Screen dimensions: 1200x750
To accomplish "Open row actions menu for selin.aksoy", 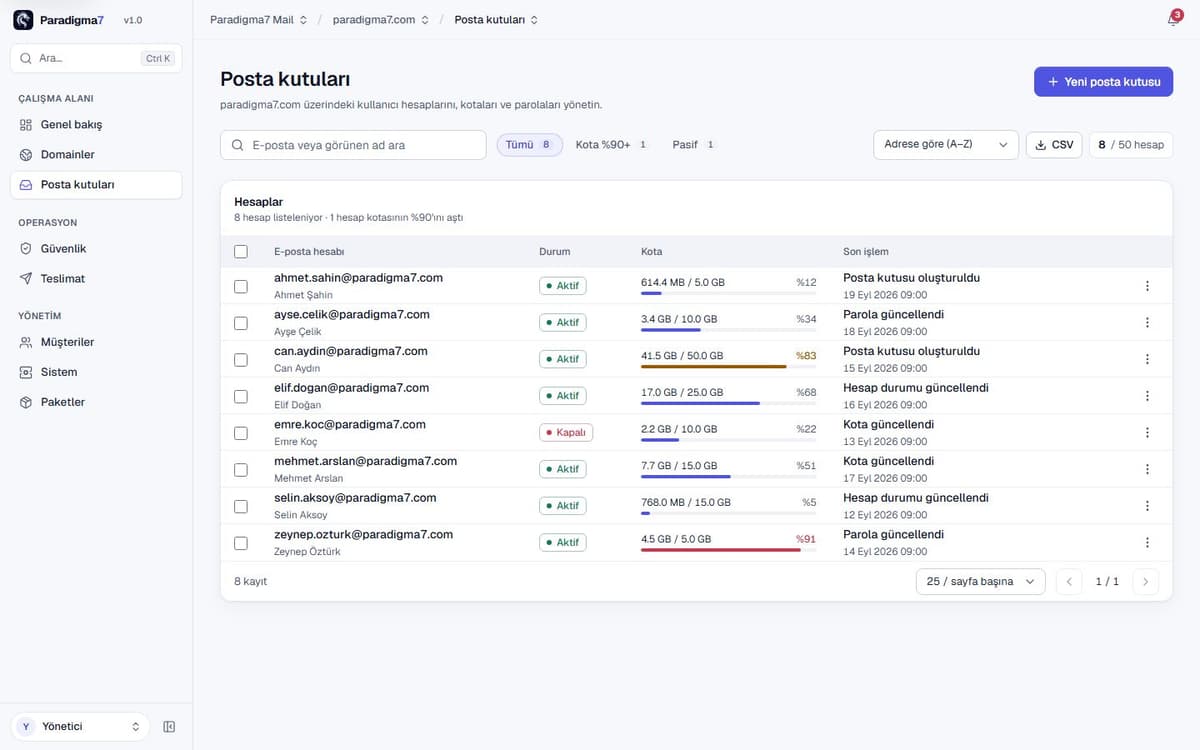I will tap(1147, 506).
